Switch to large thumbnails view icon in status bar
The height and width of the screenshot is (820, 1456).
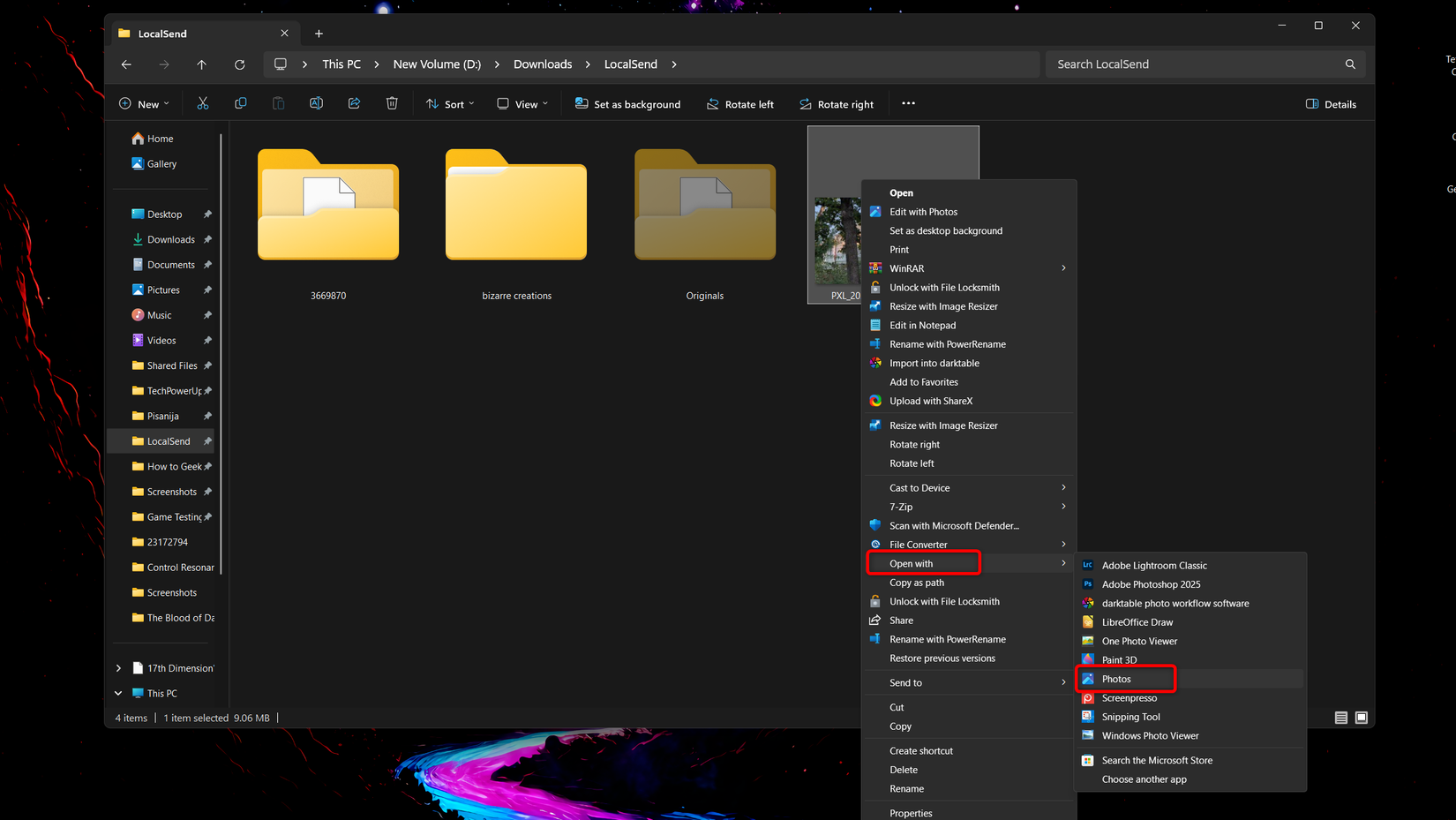[x=1362, y=718]
